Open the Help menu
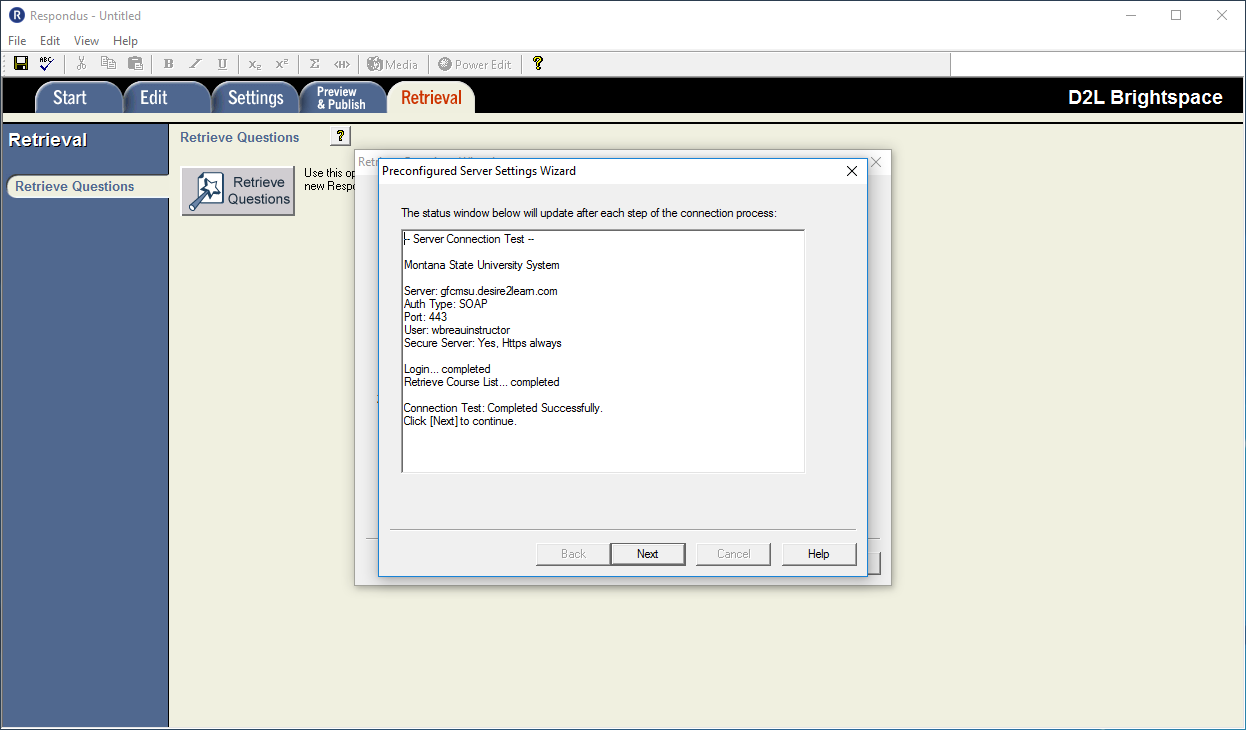Screen dimensions: 1246x730 (125, 41)
